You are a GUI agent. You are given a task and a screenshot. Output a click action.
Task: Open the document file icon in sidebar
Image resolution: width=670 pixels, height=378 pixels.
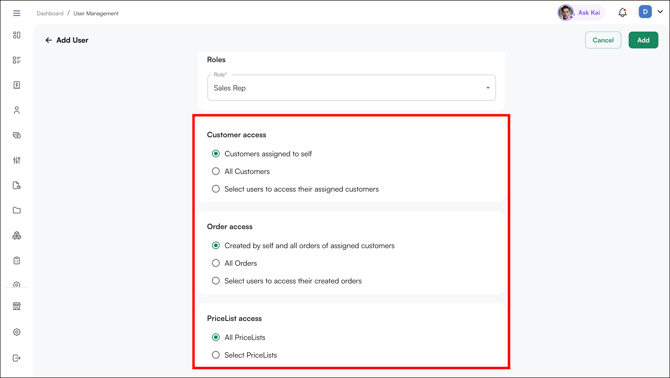pyautogui.click(x=17, y=185)
